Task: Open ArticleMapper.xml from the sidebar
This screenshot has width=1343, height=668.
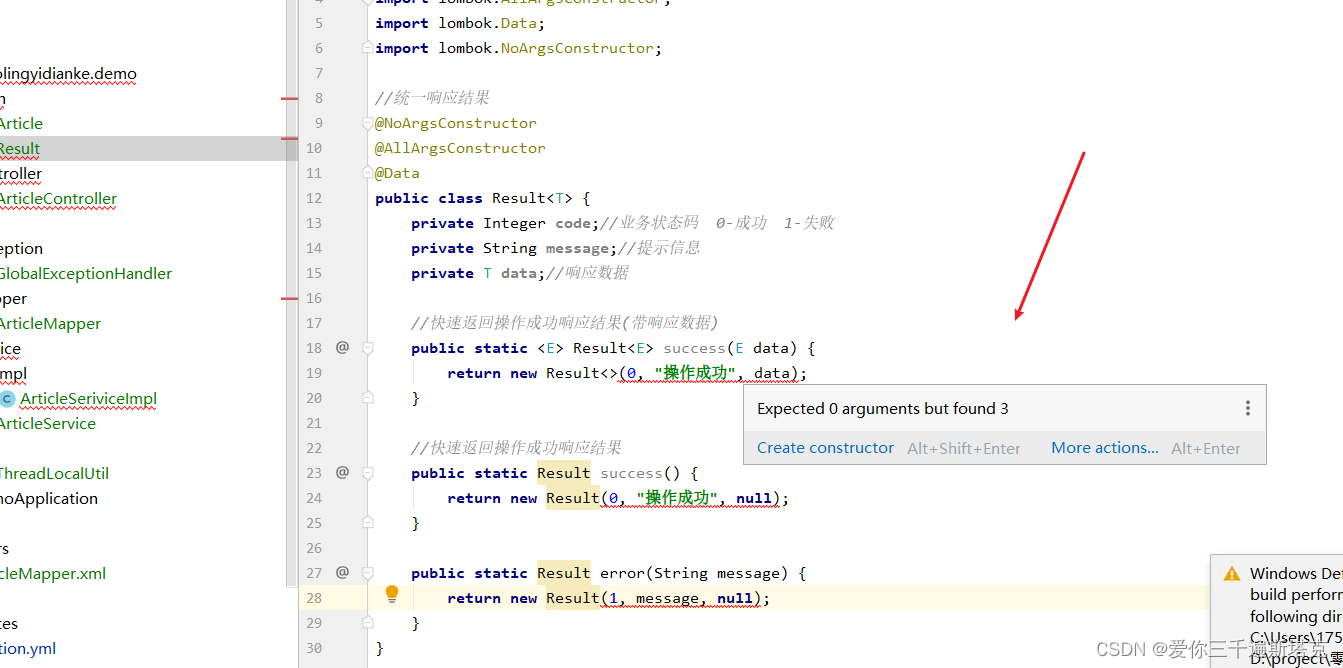Action: (52, 573)
